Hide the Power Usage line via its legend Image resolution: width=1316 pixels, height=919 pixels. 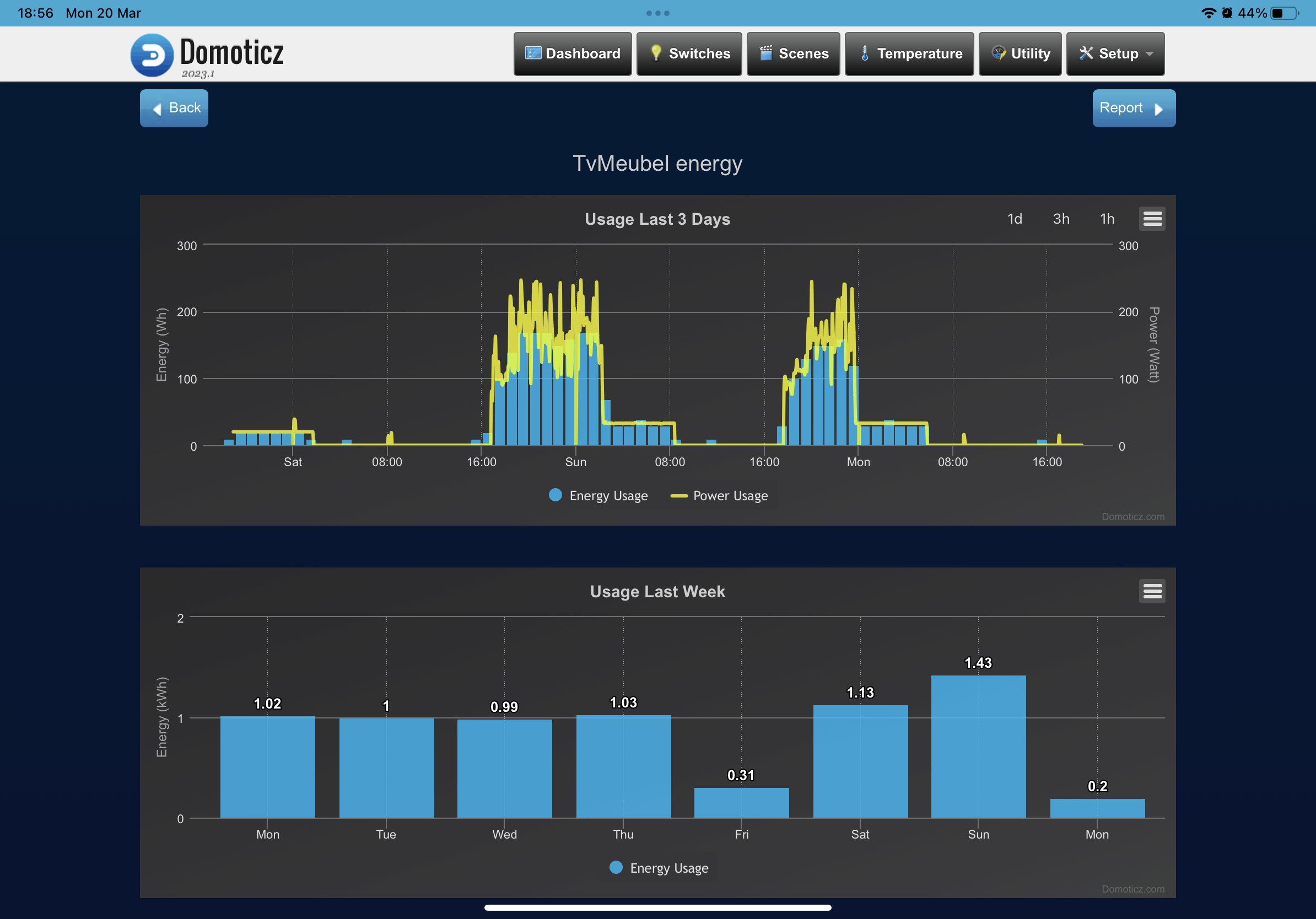(719, 495)
